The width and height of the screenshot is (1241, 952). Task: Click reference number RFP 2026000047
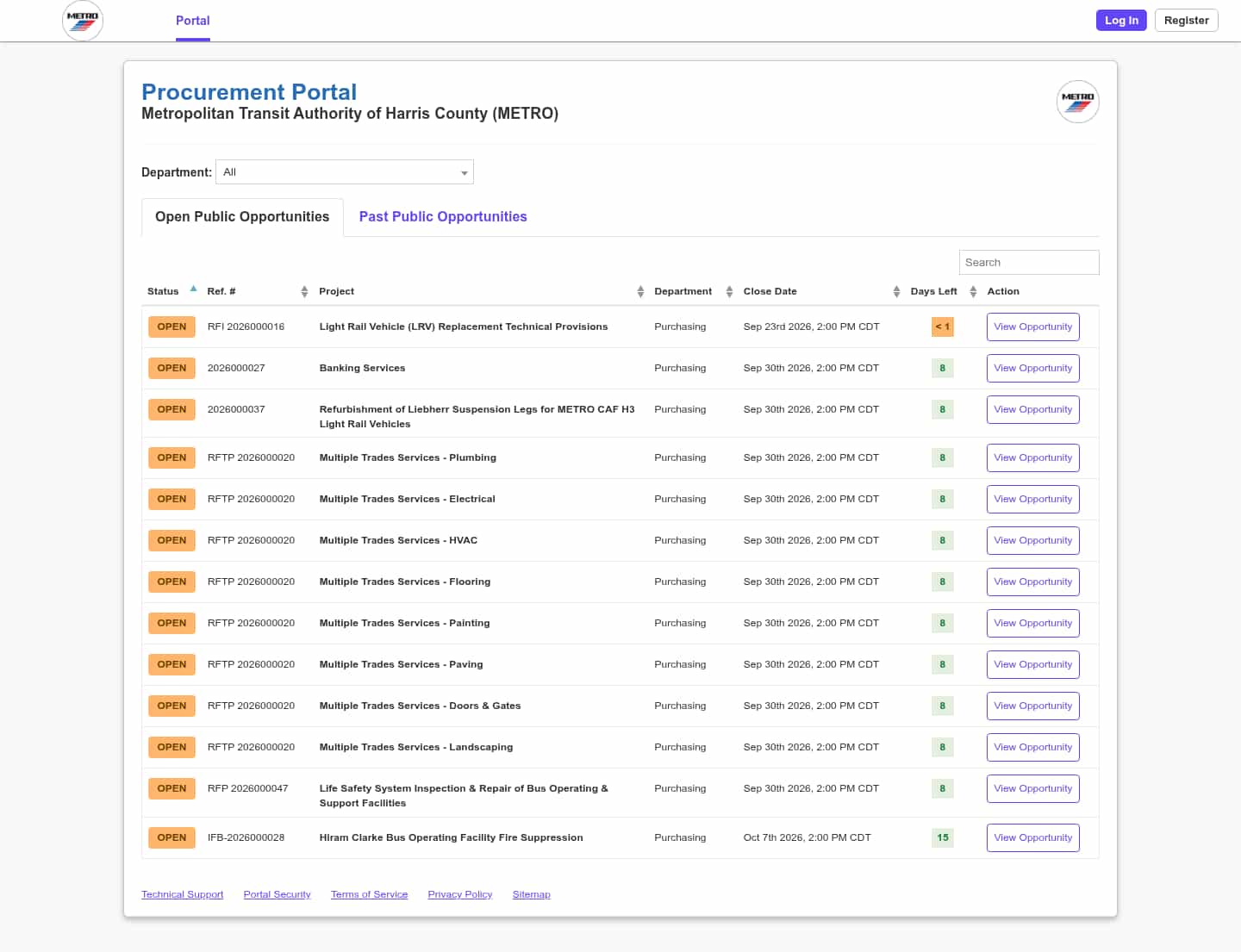247,789
